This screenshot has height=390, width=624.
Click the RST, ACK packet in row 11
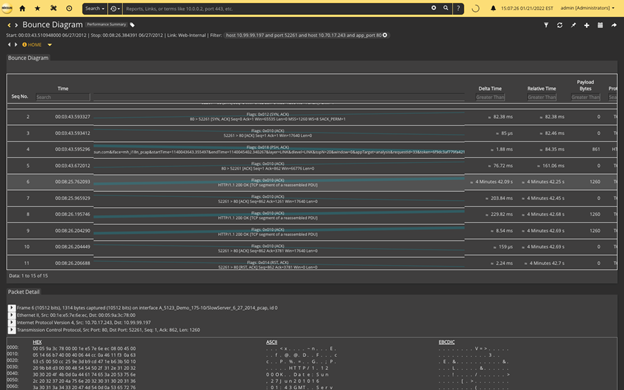(x=279, y=264)
